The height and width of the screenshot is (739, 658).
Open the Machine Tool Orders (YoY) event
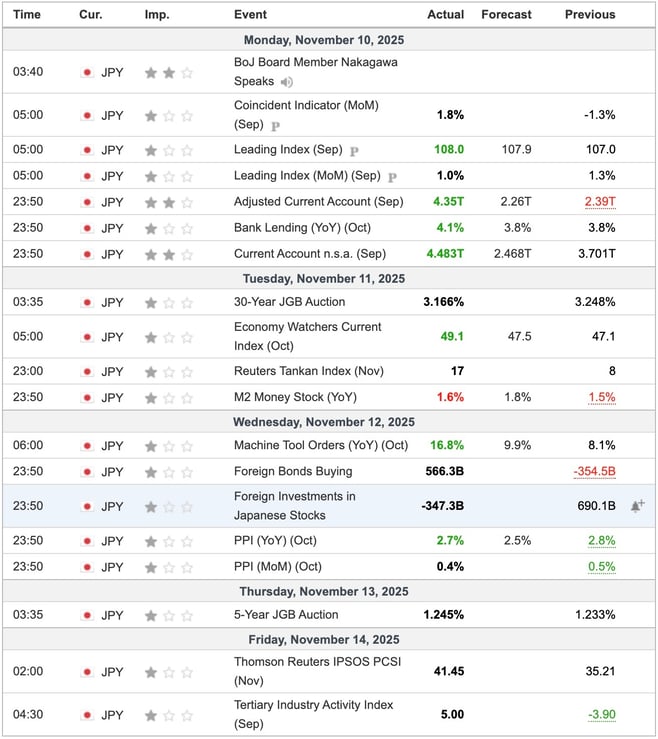(x=321, y=446)
